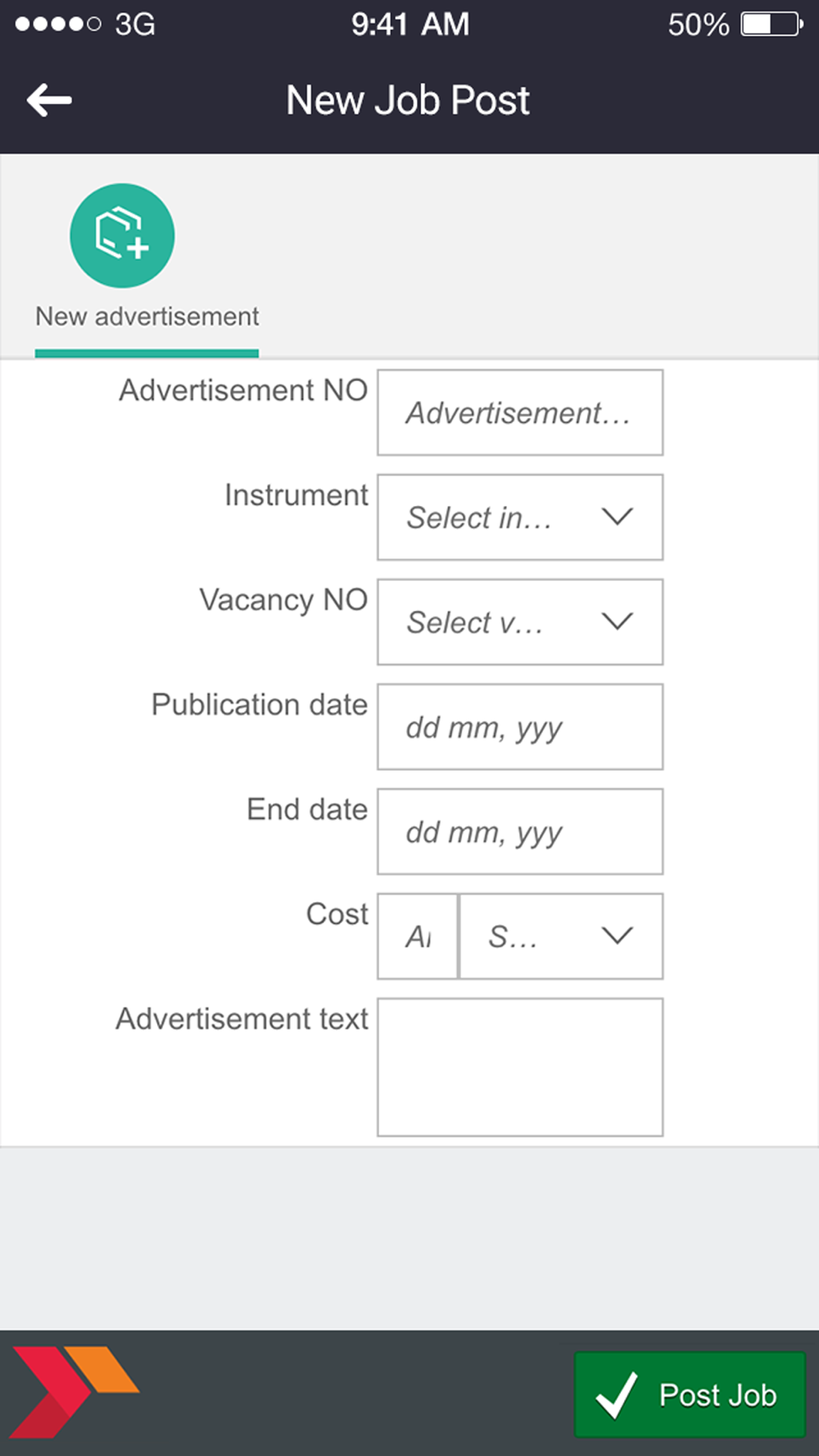Expand the Vacancy NO dropdown

pos(520,622)
